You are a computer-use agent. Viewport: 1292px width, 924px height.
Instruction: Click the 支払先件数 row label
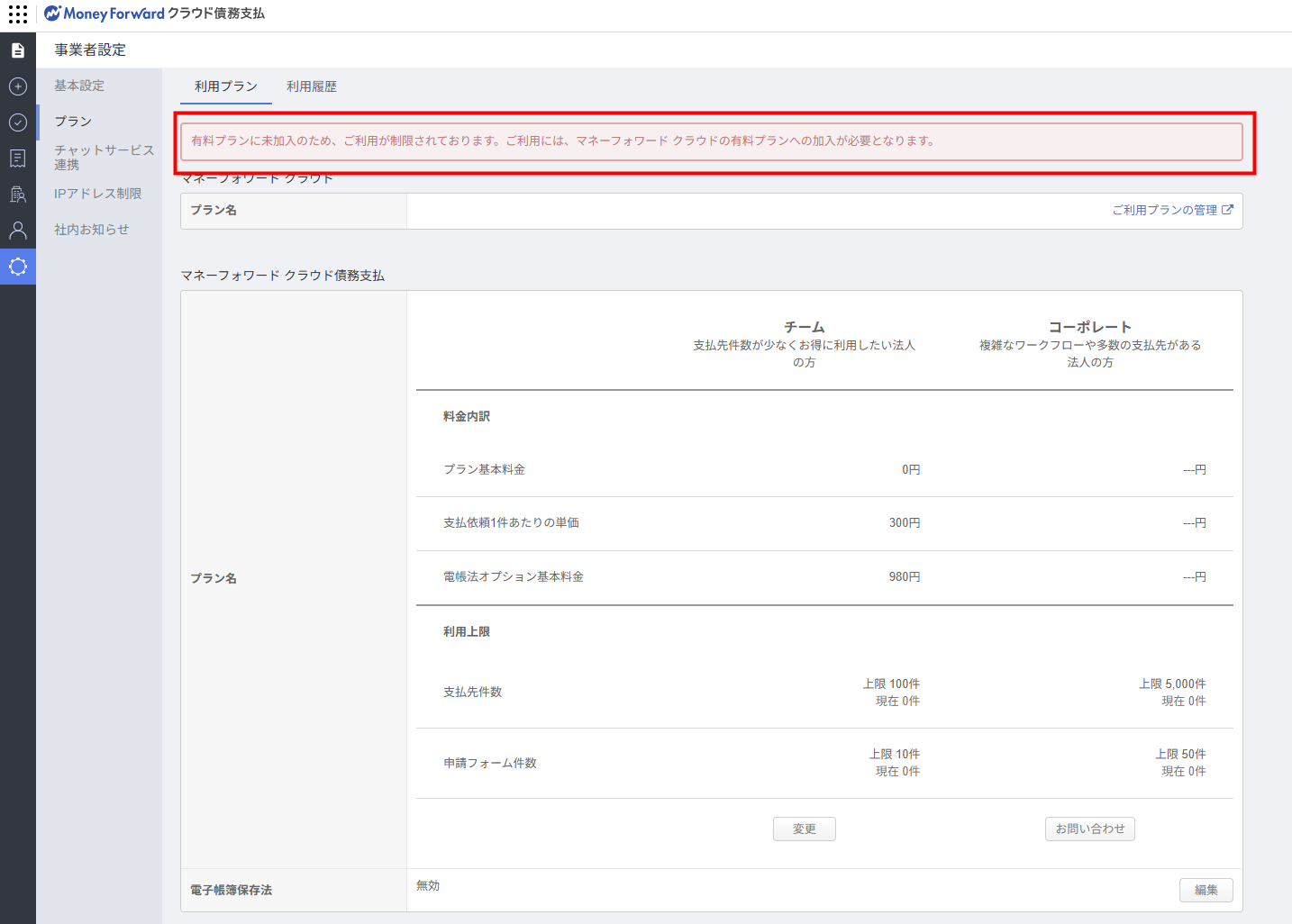pos(472,692)
